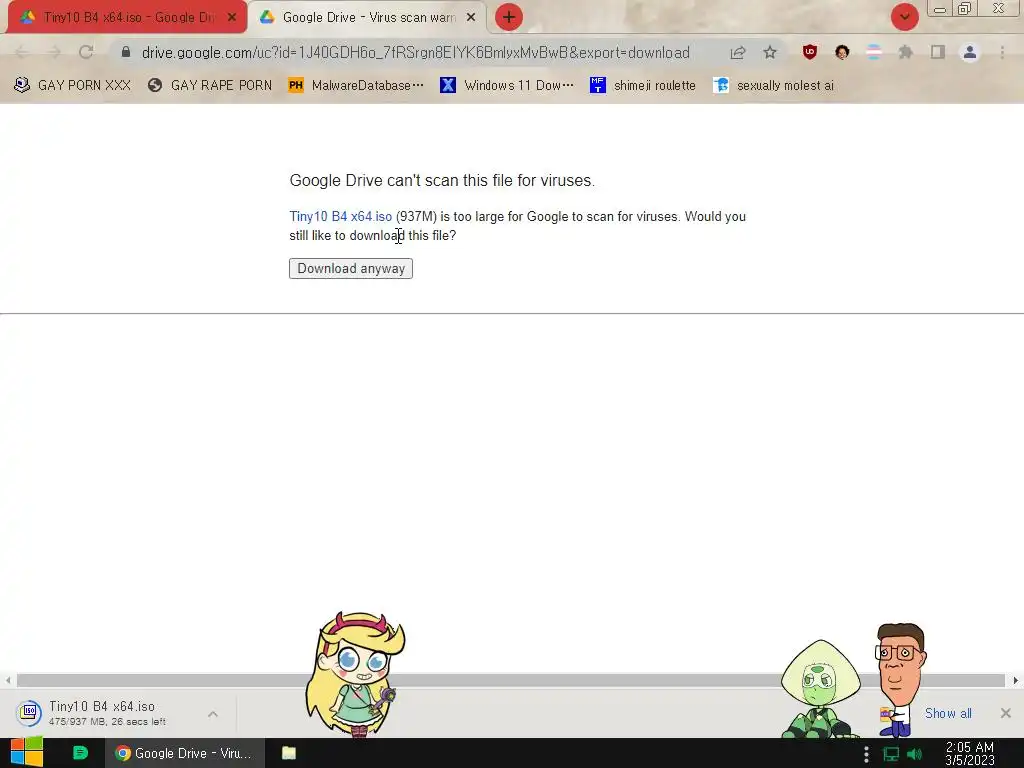The width and height of the screenshot is (1024, 768).
Task: Go back to the previous page
Action: 22,52
